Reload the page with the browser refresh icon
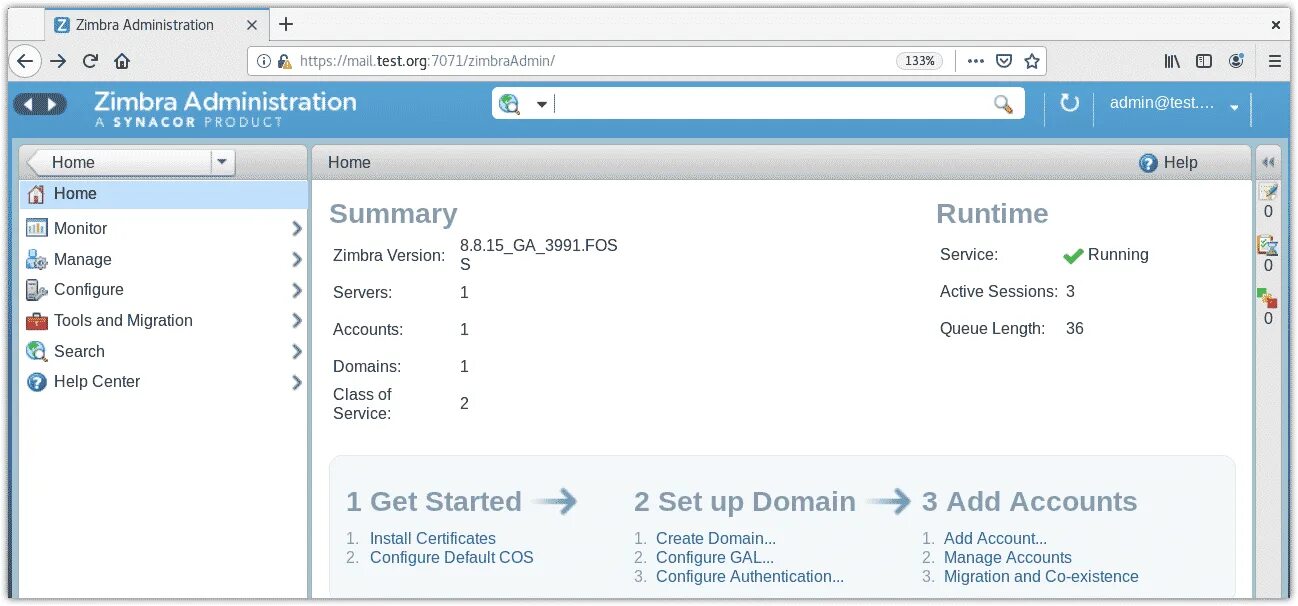Image resolution: width=1298 pixels, height=606 pixels. (90, 61)
